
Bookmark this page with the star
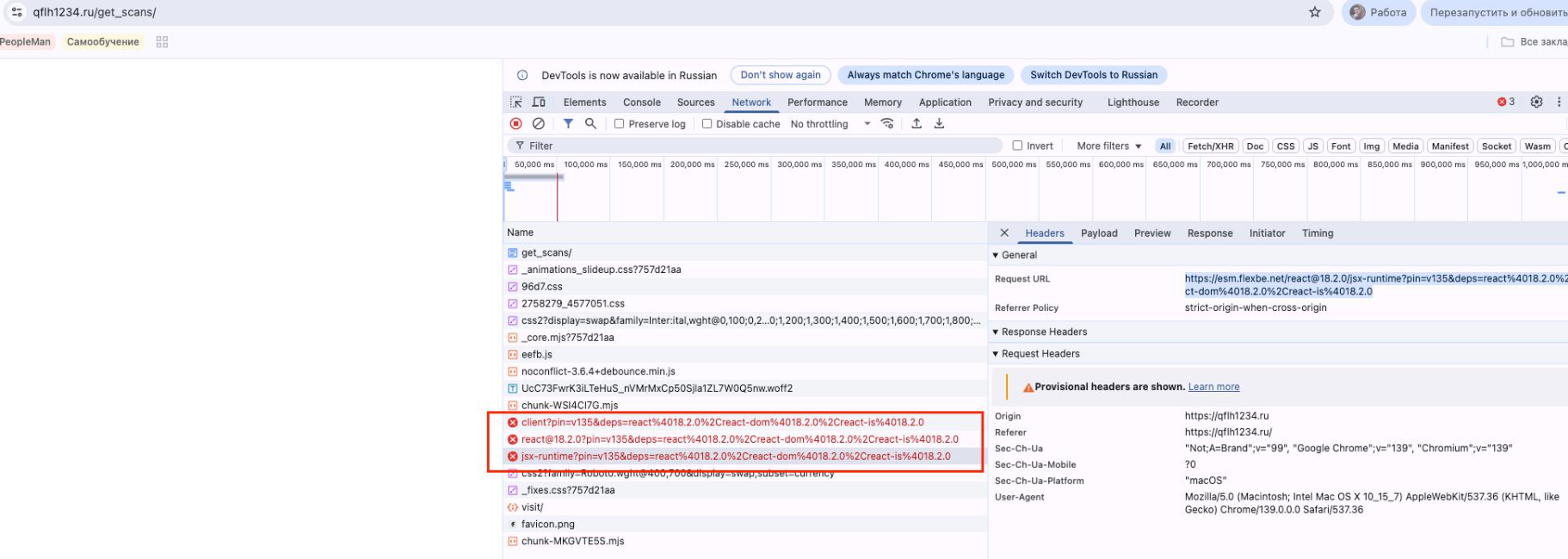(1314, 12)
